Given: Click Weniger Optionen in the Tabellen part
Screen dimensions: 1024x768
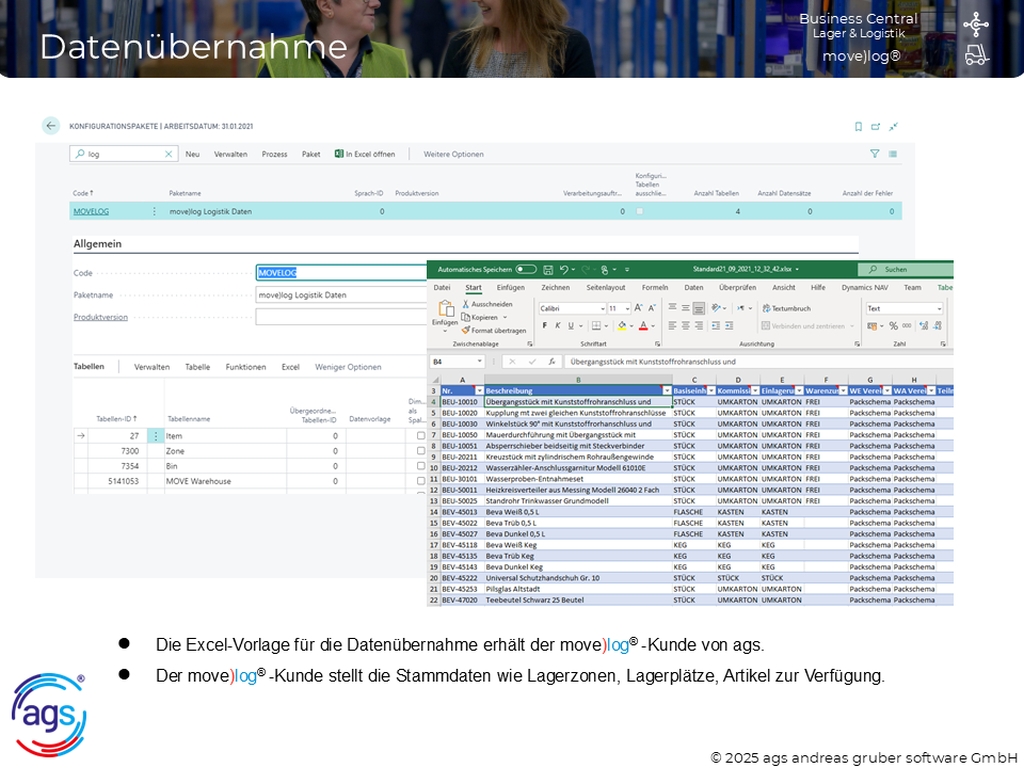Looking at the screenshot, I should pos(348,367).
